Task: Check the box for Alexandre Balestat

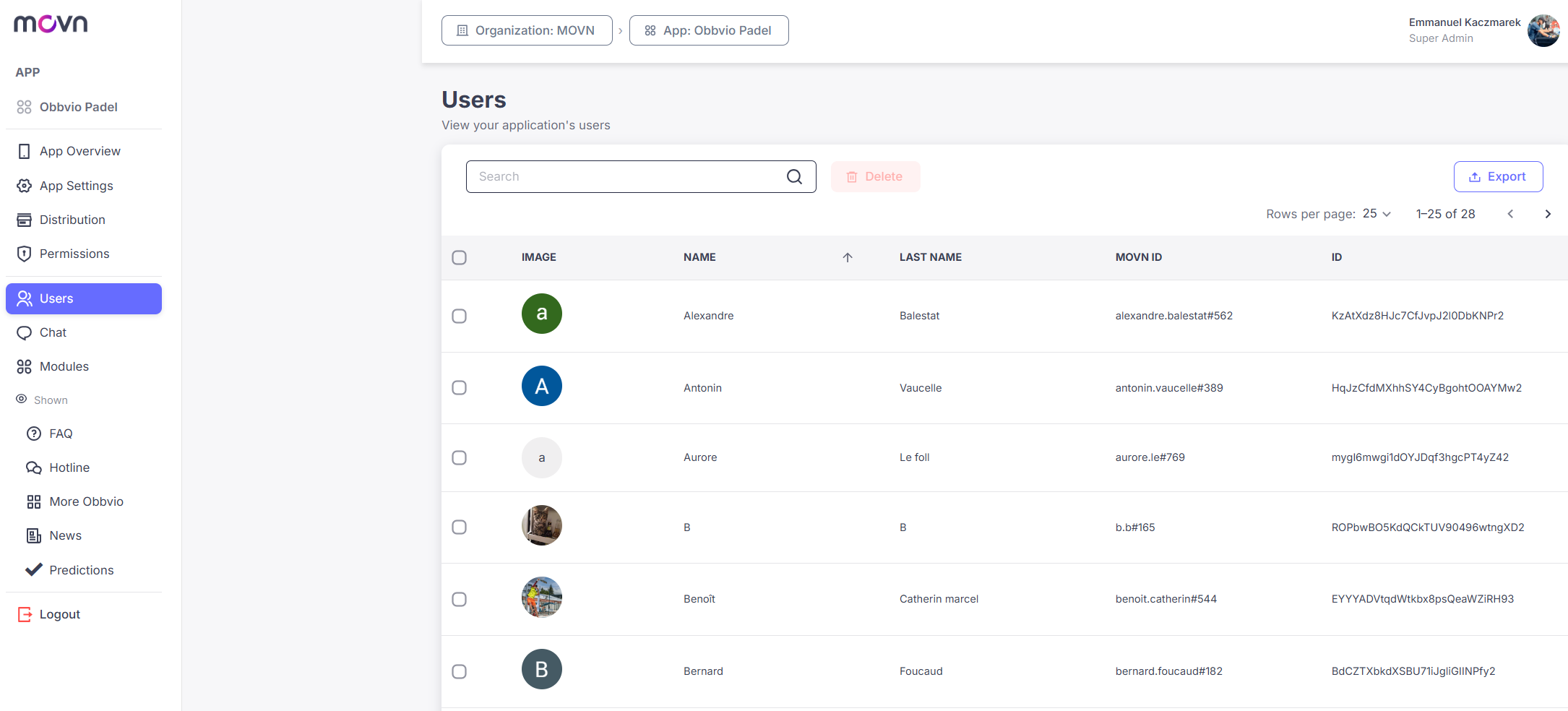Action: tap(459, 316)
